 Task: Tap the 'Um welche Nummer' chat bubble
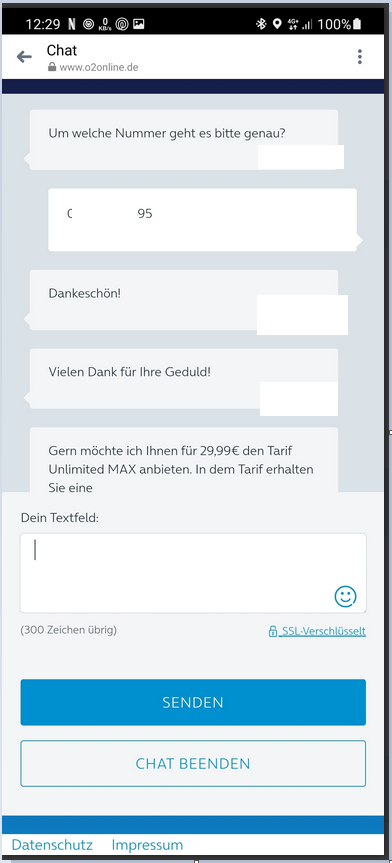[184, 140]
